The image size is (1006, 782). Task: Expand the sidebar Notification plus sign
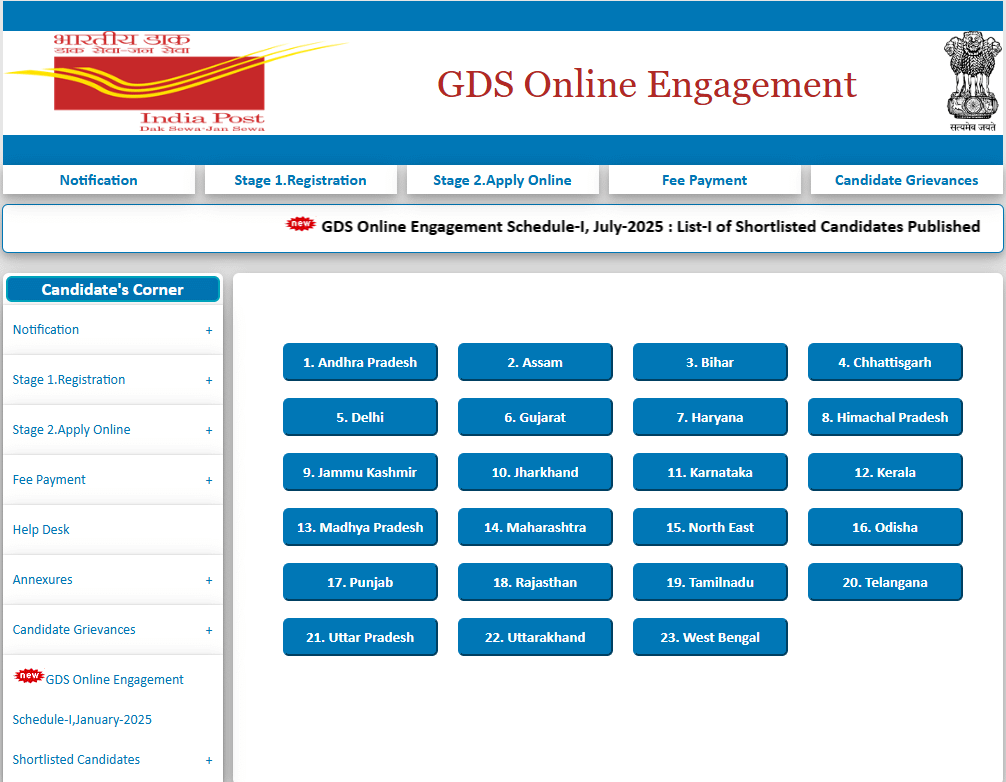point(209,330)
